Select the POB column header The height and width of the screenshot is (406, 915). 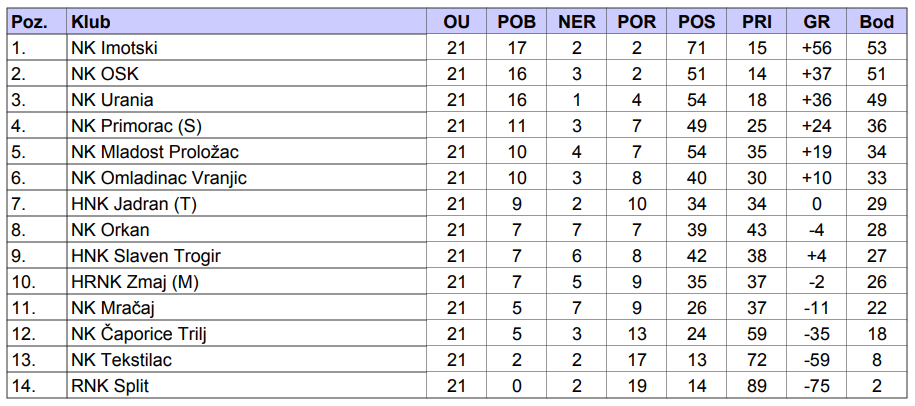point(516,21)
